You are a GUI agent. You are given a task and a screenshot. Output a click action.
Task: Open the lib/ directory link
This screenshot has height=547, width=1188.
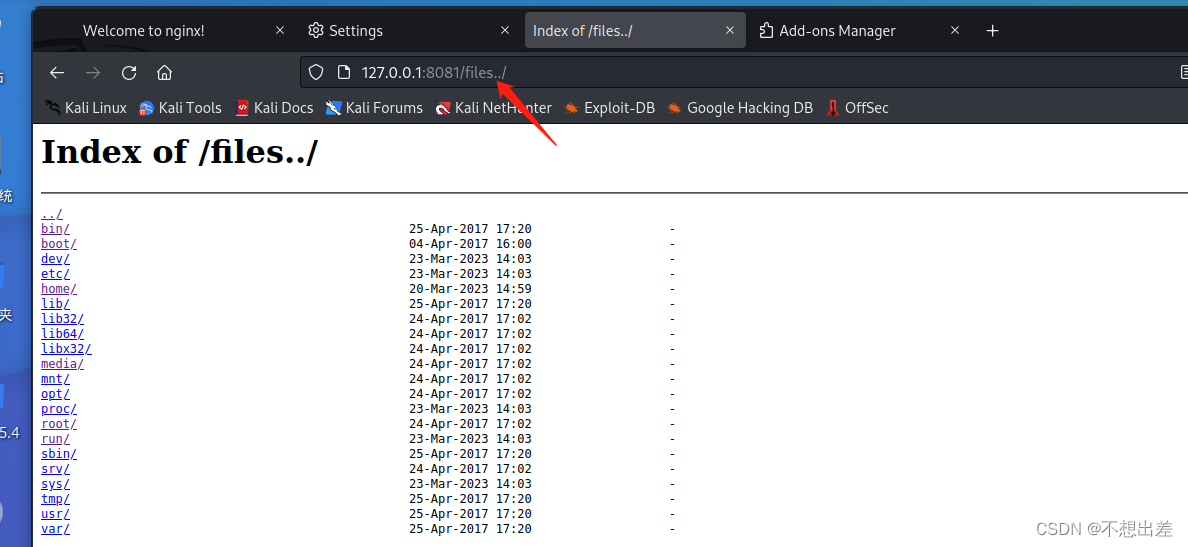tap(55, 304)
